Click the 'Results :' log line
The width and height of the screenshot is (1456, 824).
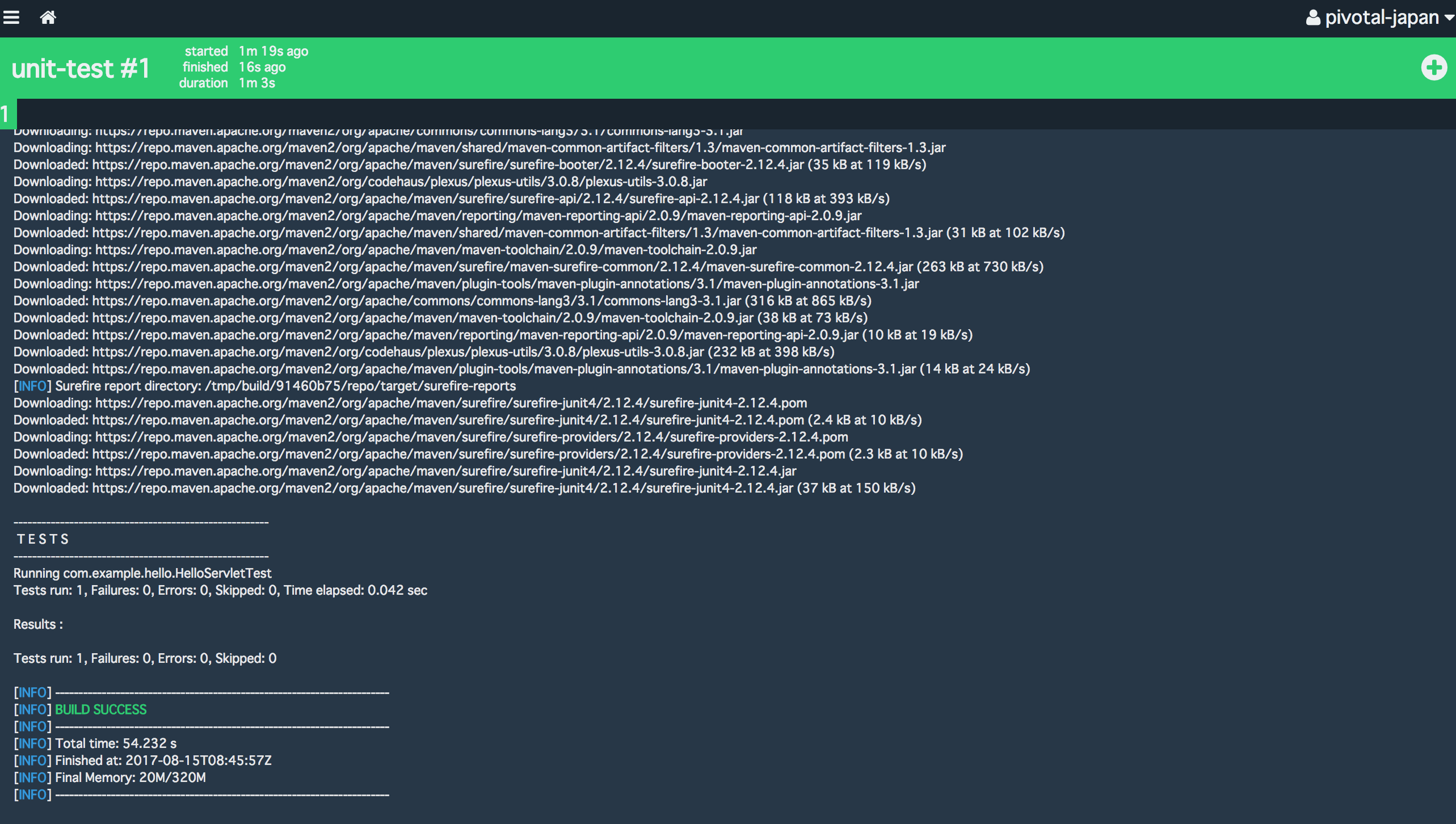[x=38, y=624]
